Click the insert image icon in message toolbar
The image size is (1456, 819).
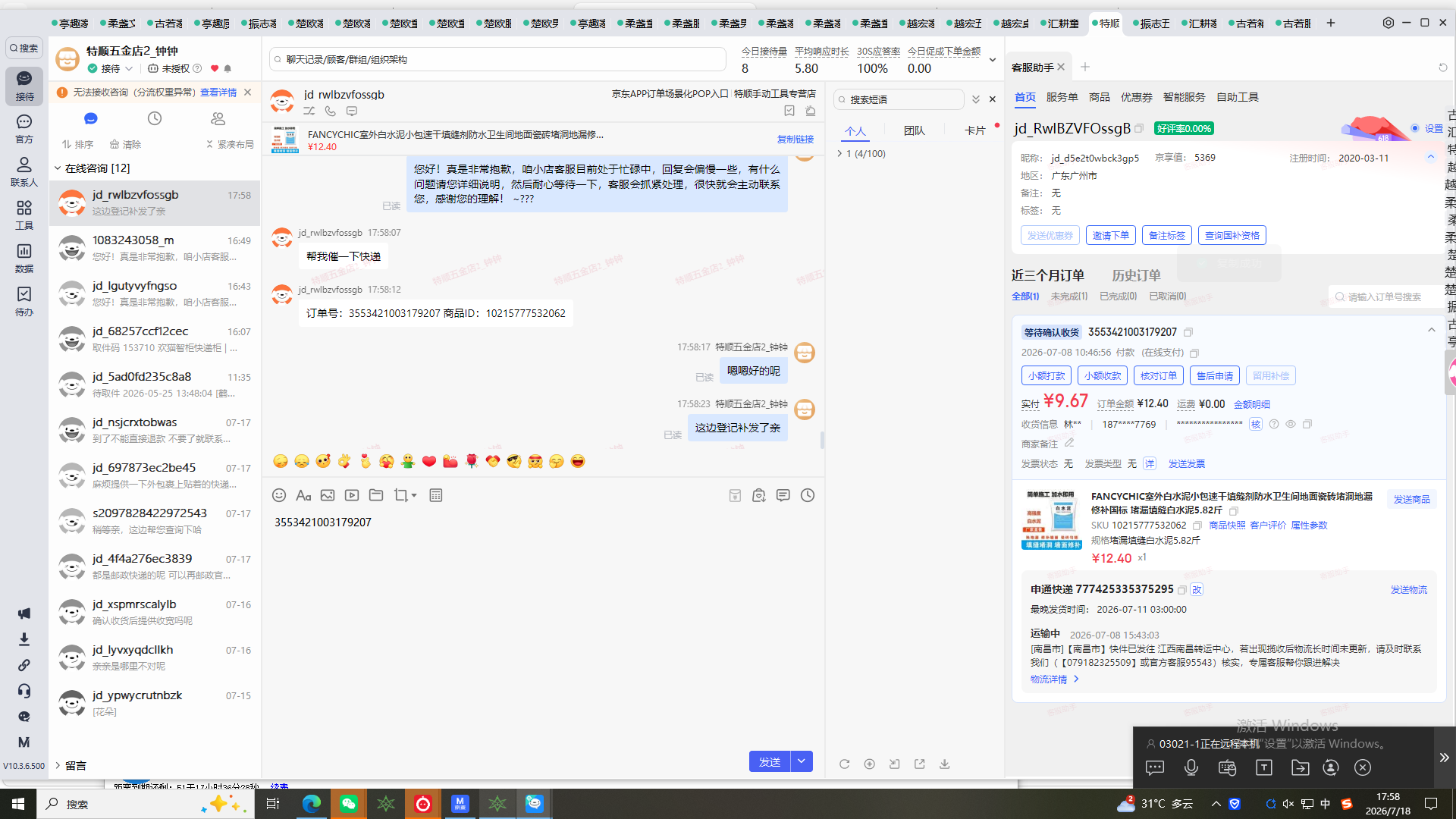click(x=328, y=495)
